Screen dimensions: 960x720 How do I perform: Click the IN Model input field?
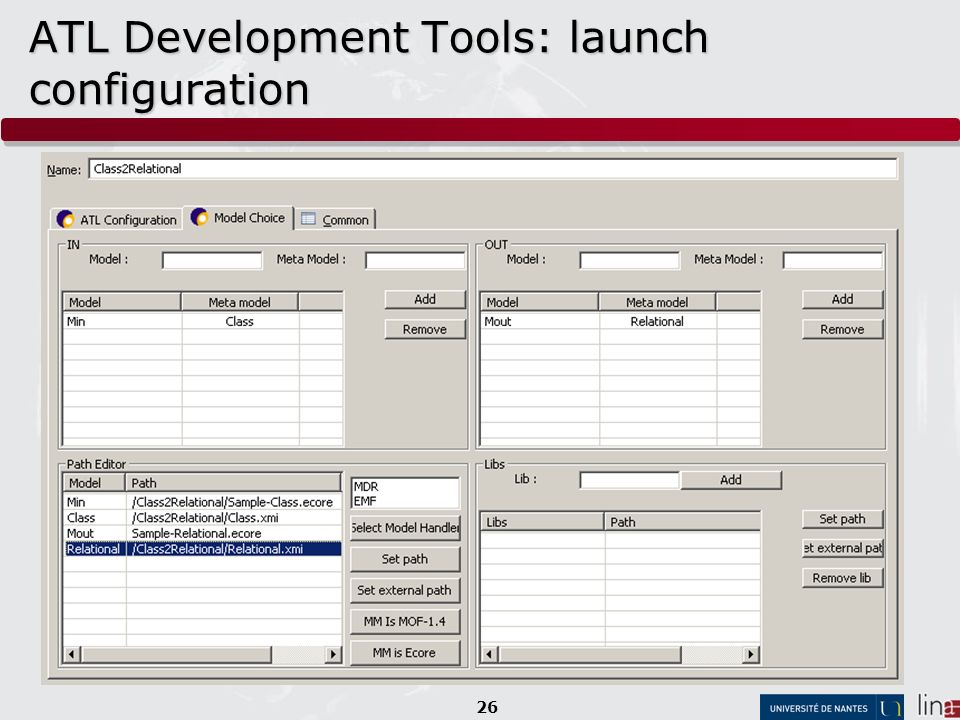click(x=212, y=260)
